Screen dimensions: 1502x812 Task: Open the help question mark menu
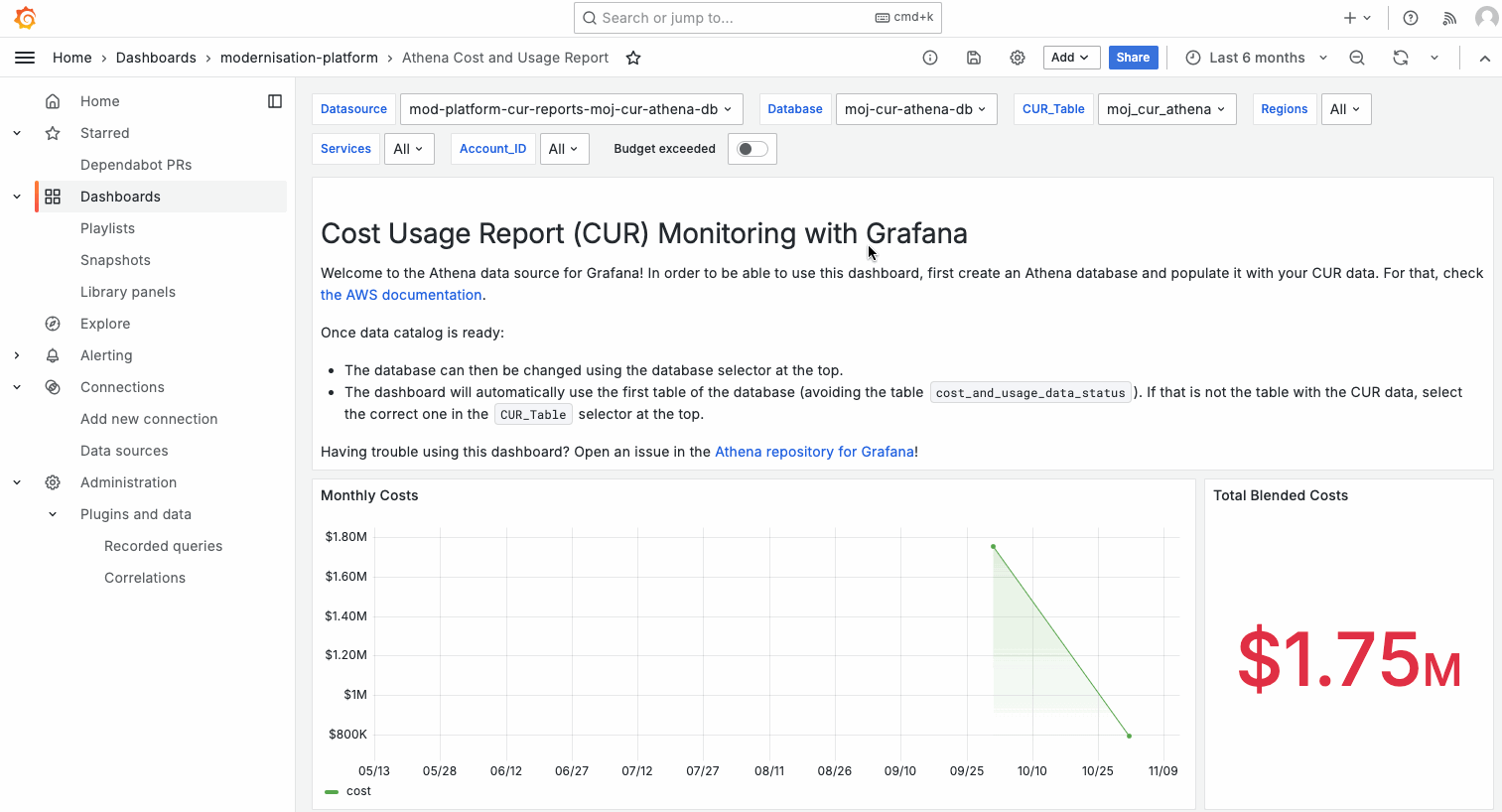[1411, 18]
